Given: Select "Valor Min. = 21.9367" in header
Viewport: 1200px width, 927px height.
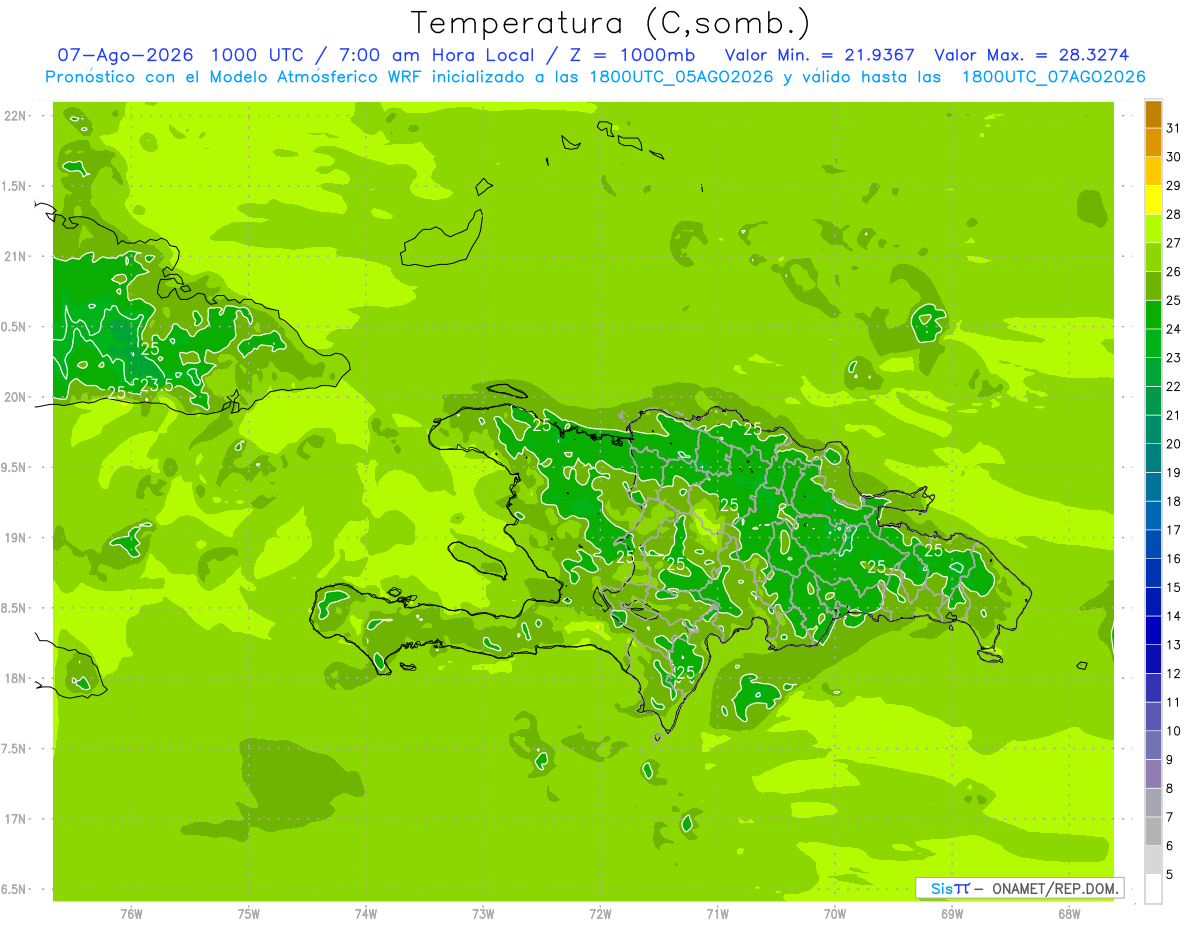Looking at the screenshot, I should (819, 55).
